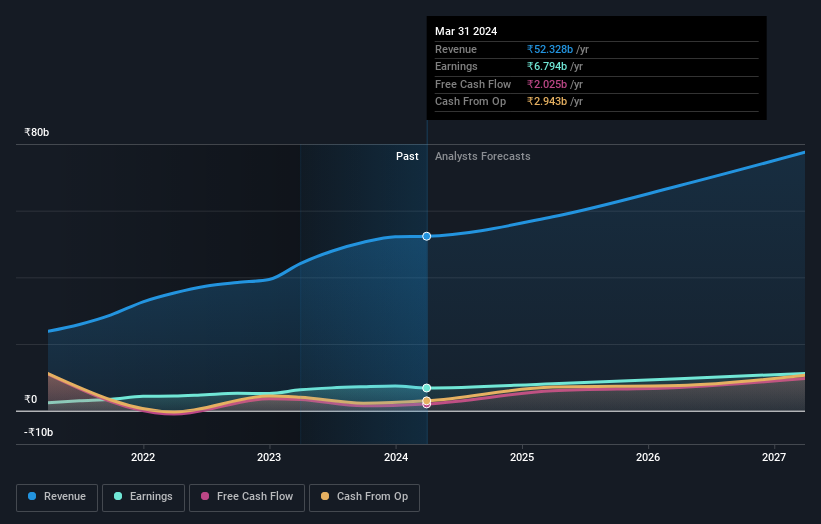Click the 2026 x-axis label
This screenshot has height=524, width=821.
pos(648,458)
